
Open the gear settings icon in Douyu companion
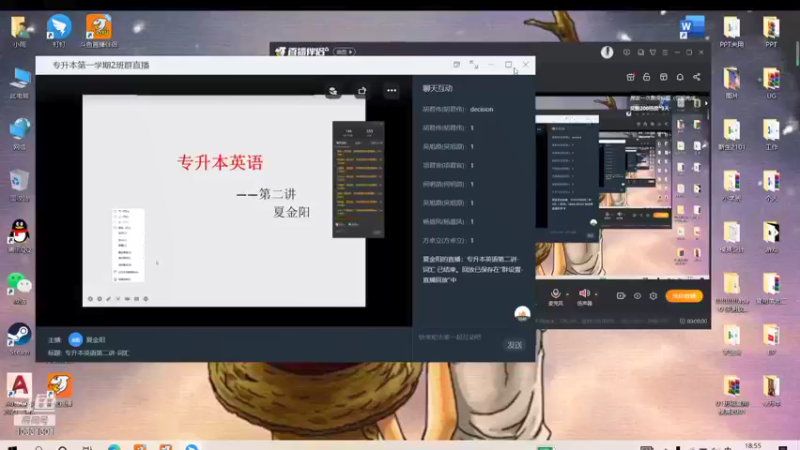653,296
